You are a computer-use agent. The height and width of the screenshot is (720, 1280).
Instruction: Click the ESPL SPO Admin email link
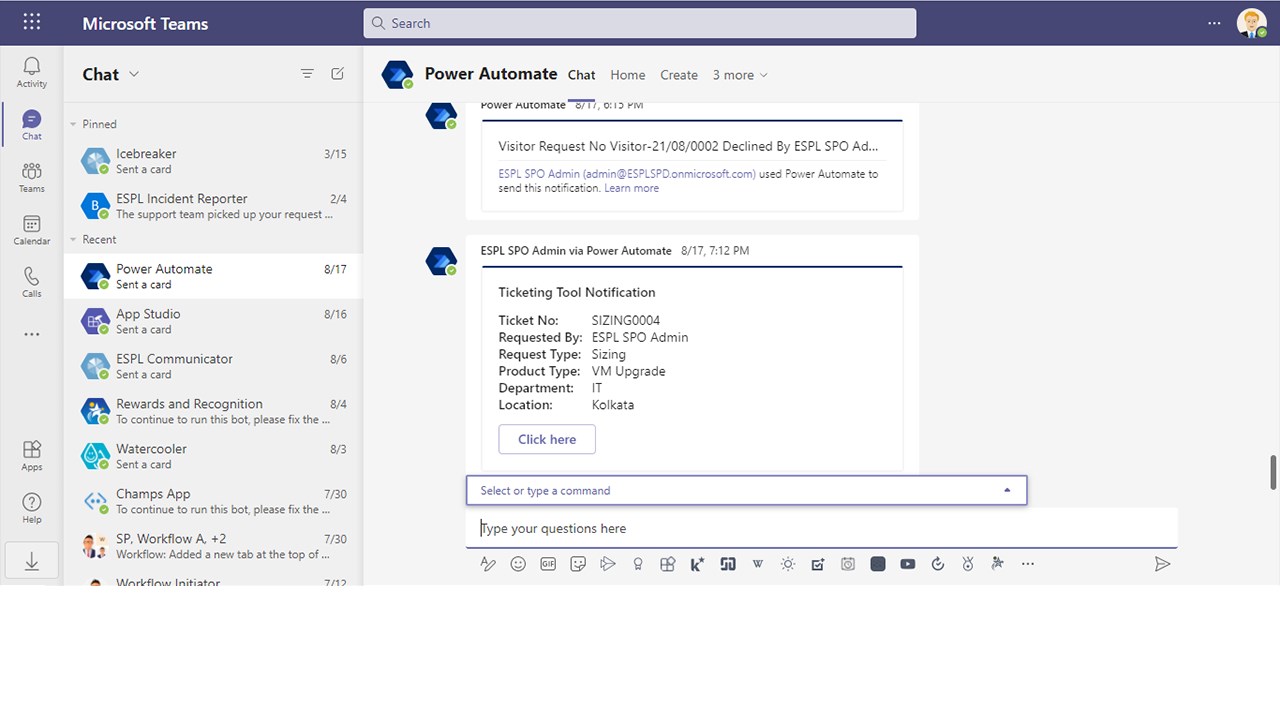click(x=627, y=174)
